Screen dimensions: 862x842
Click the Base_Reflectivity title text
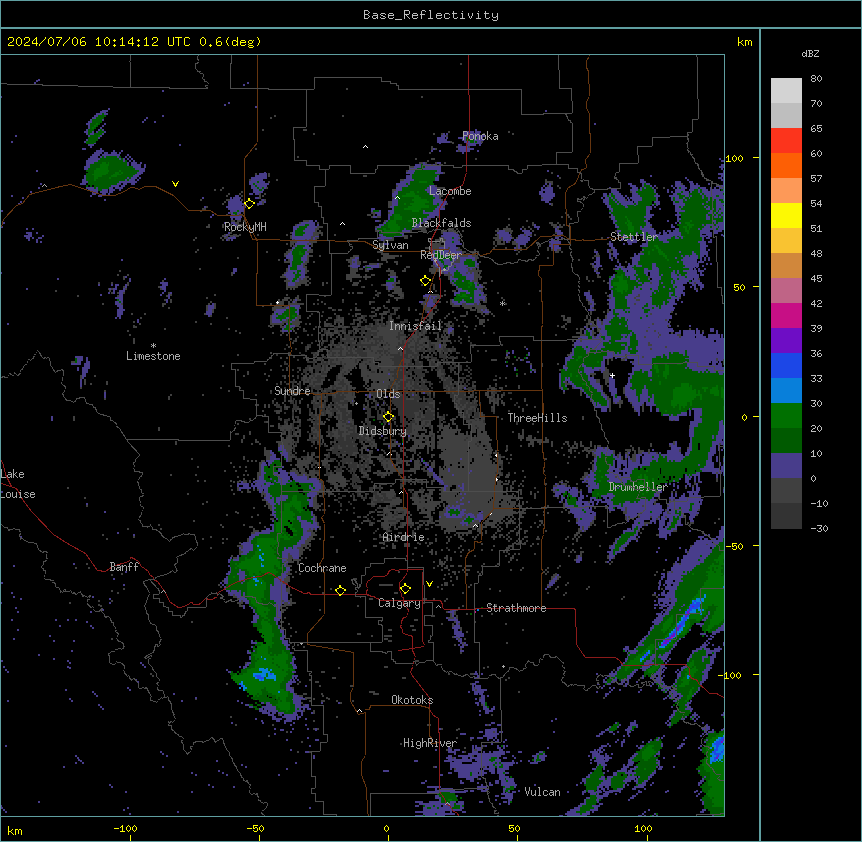tap(431, 15)
